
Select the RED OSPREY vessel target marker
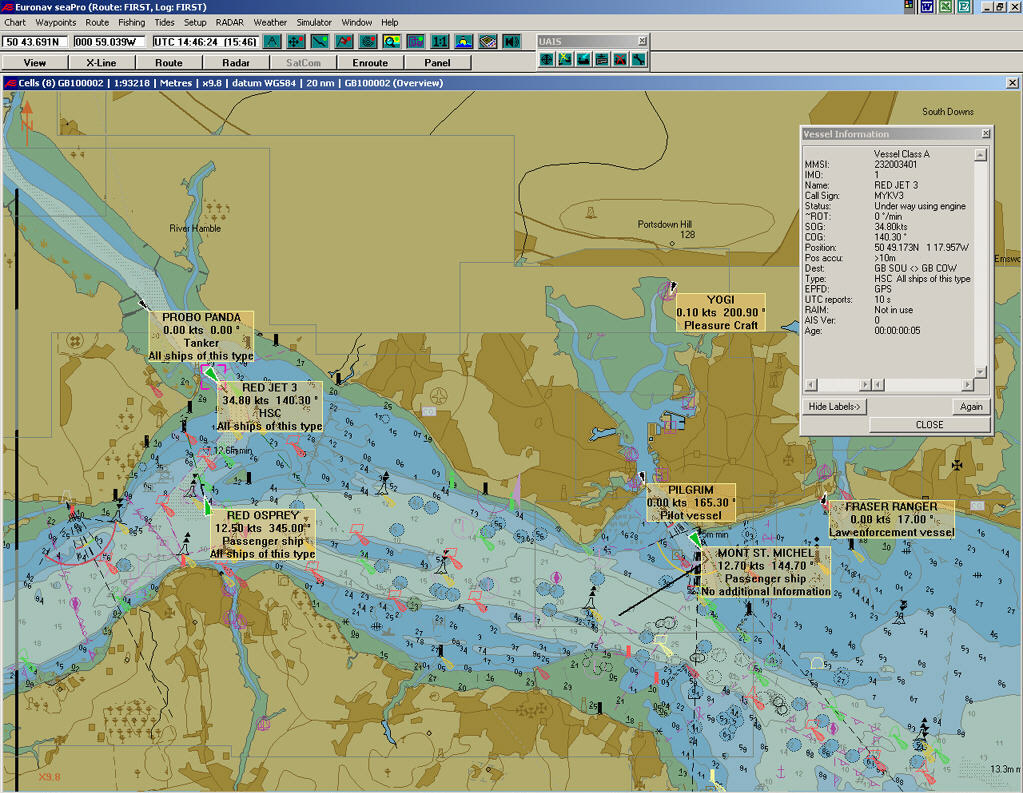coord(207,506)
